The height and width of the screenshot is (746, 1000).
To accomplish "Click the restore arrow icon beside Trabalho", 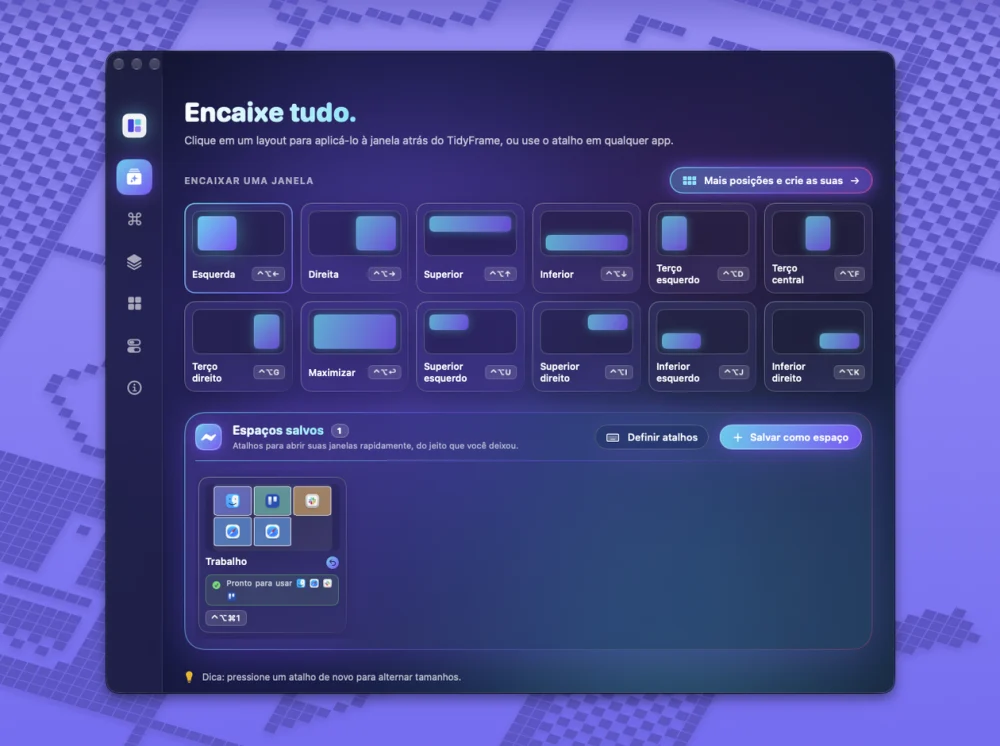I will (x=332, y=562).
